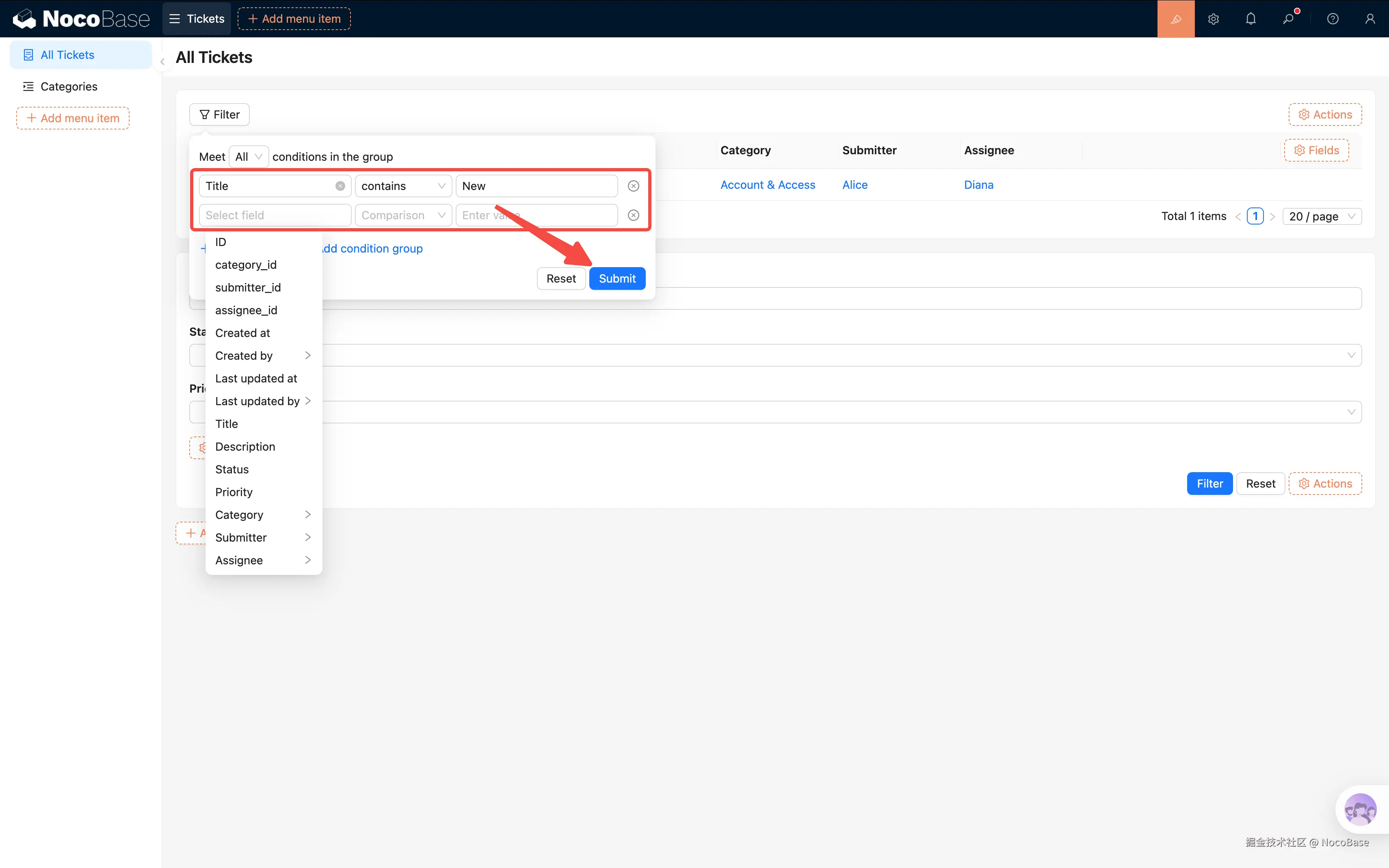
Task: Open the notifications bell
Action: click(x=1251, y=19)
